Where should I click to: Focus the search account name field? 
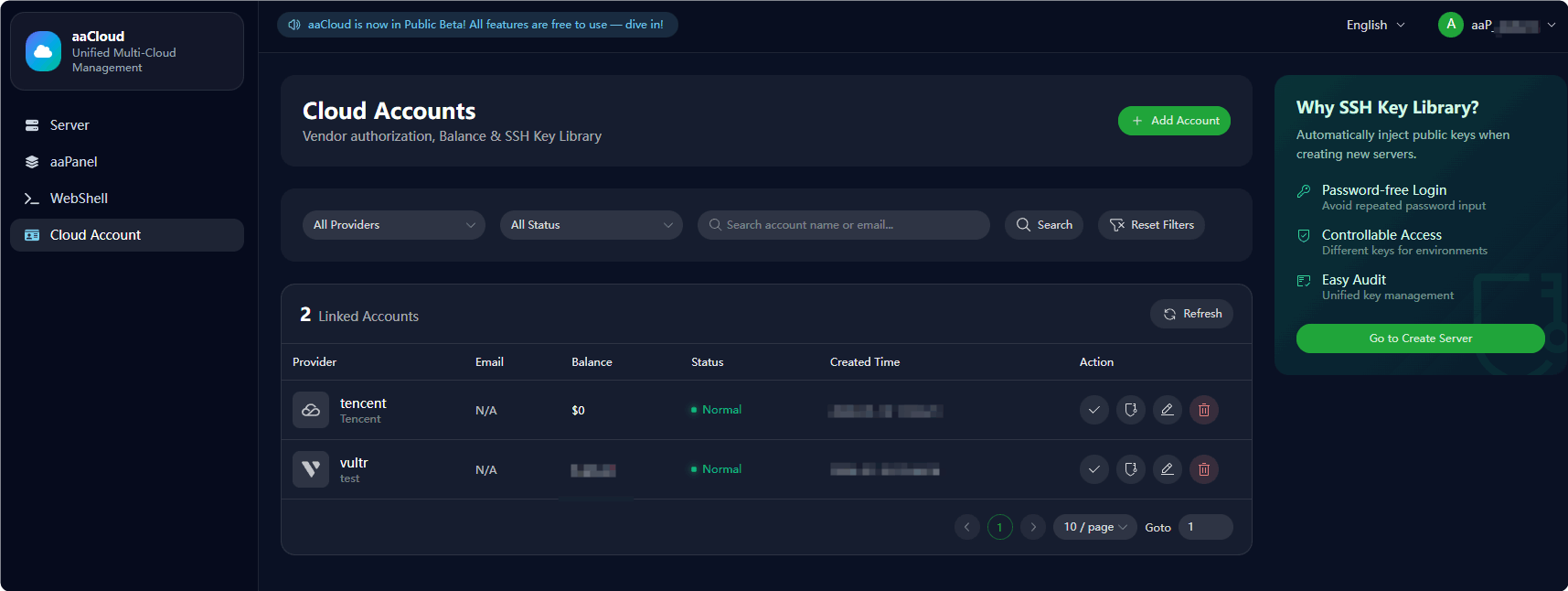[x=850, y=225]
